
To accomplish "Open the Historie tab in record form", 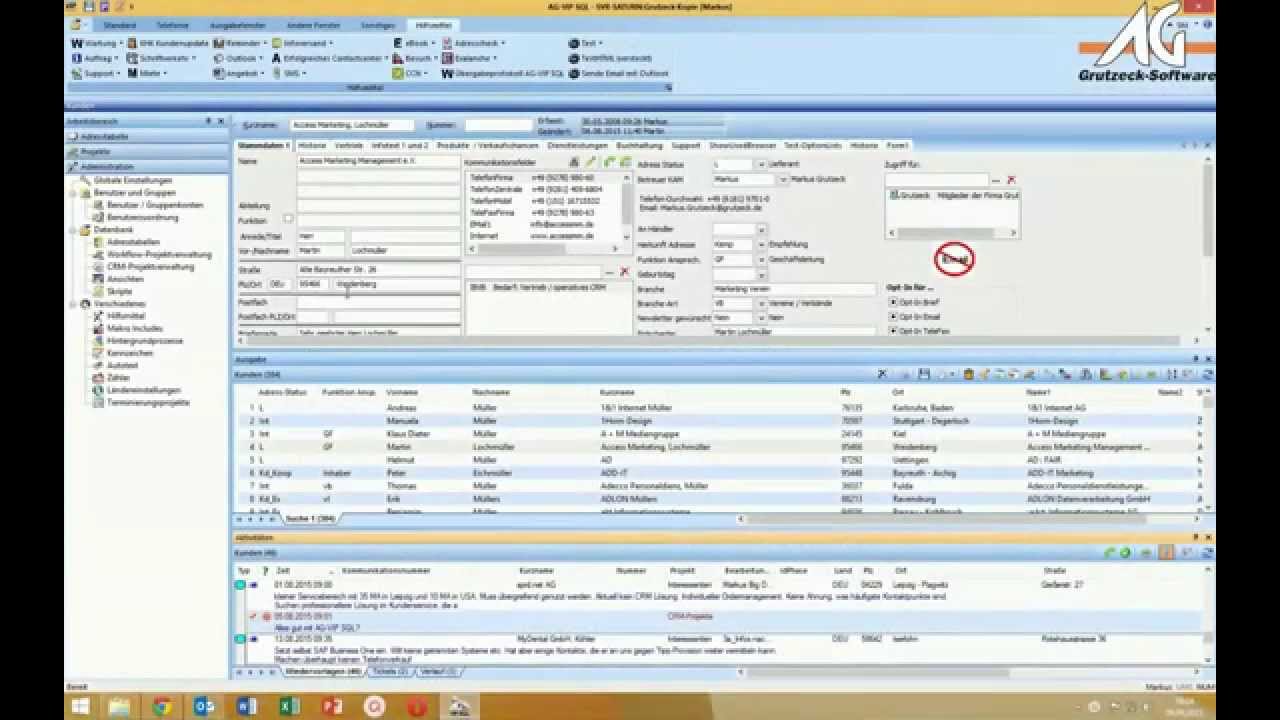I will [x=312, y=145].
